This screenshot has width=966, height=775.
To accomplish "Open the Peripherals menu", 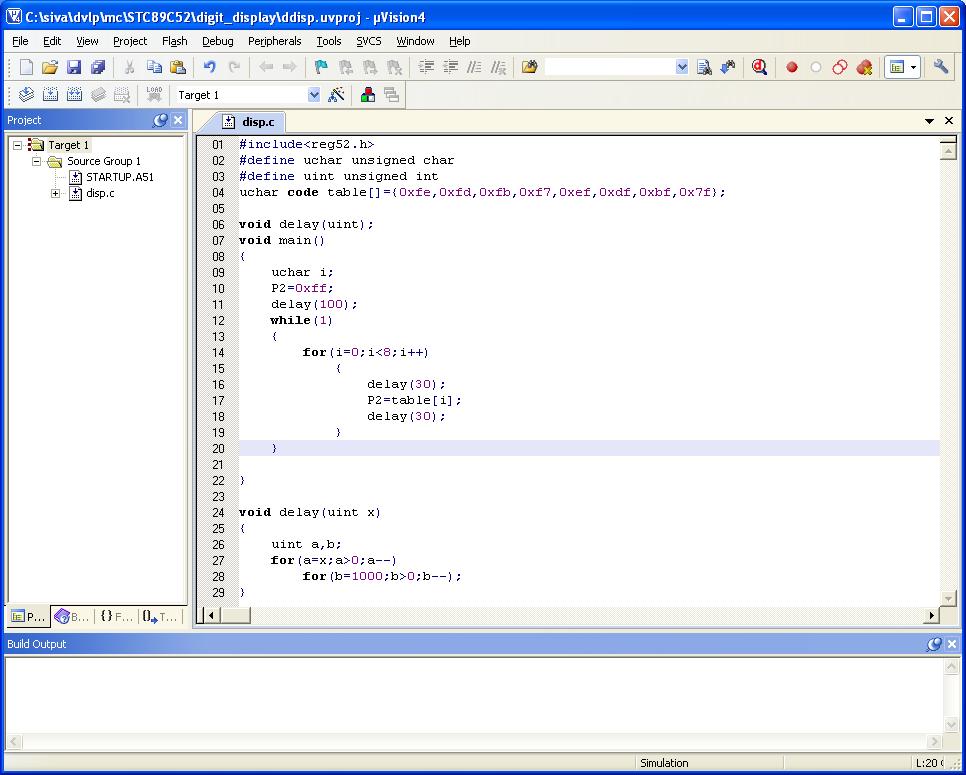I will coord(275,41).
